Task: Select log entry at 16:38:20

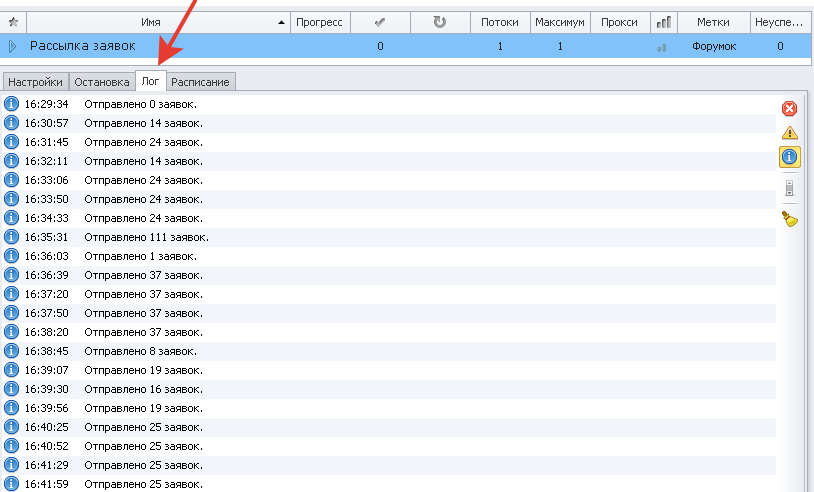Action: (388, 332)
